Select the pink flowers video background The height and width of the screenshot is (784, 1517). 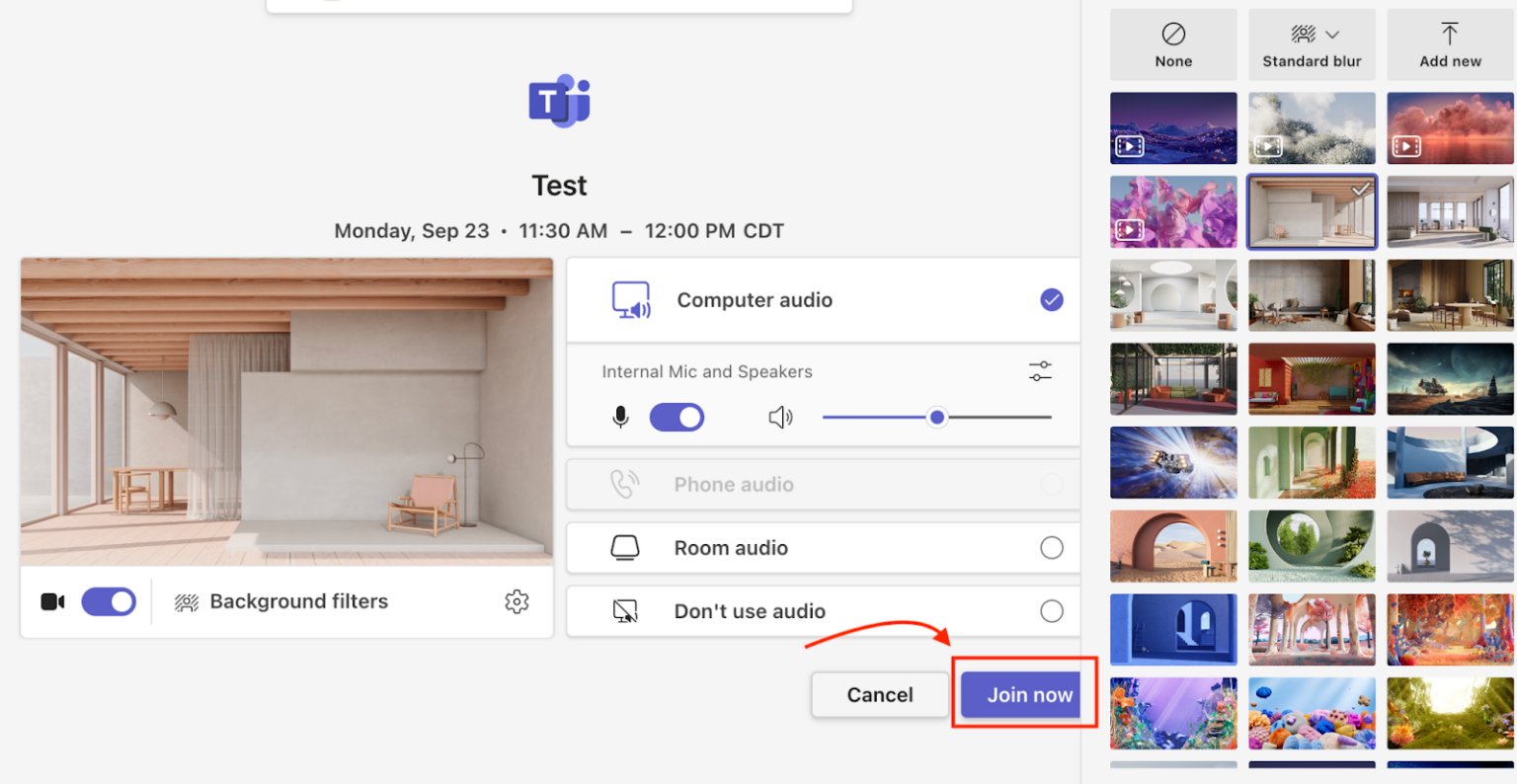click(x=1173, y=211)
